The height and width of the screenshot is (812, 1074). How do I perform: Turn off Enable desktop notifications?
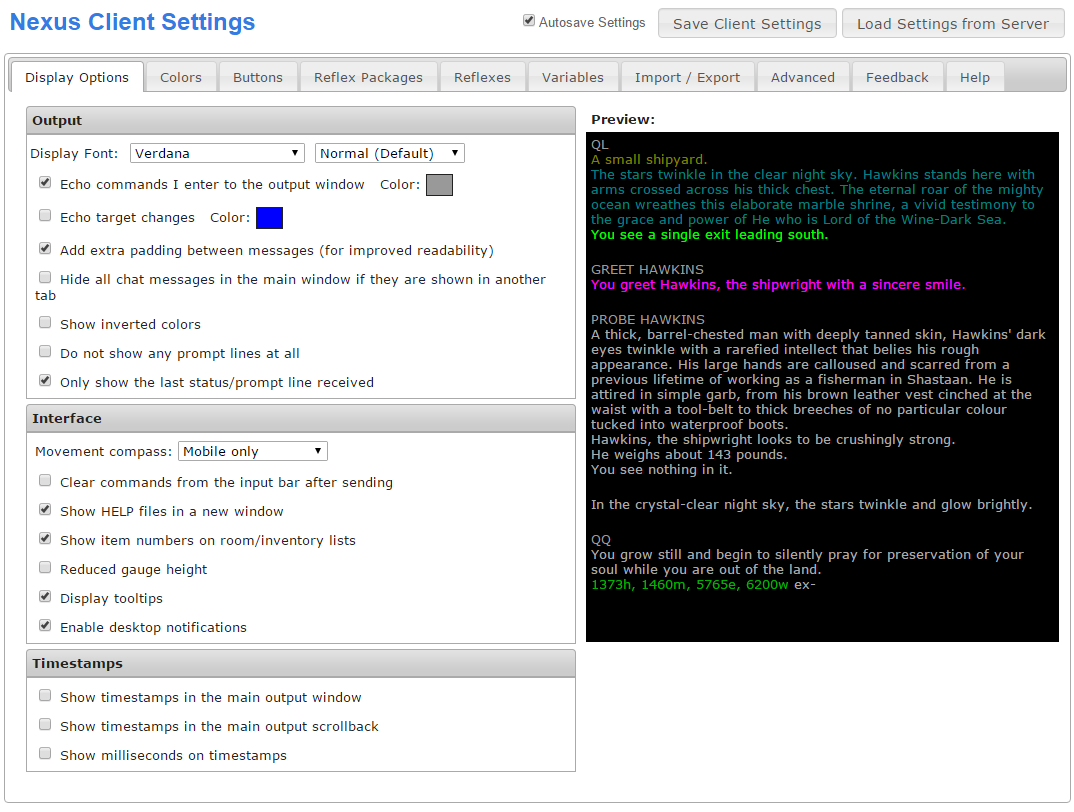45,626
